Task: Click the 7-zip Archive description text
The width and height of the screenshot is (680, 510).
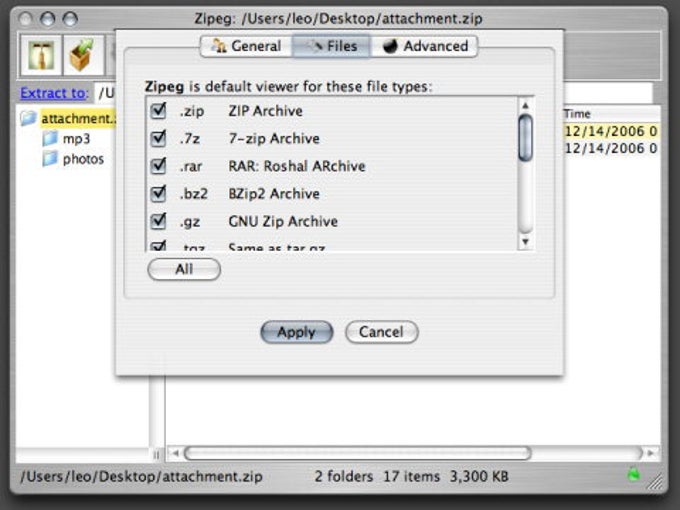Action: (274, 139)
